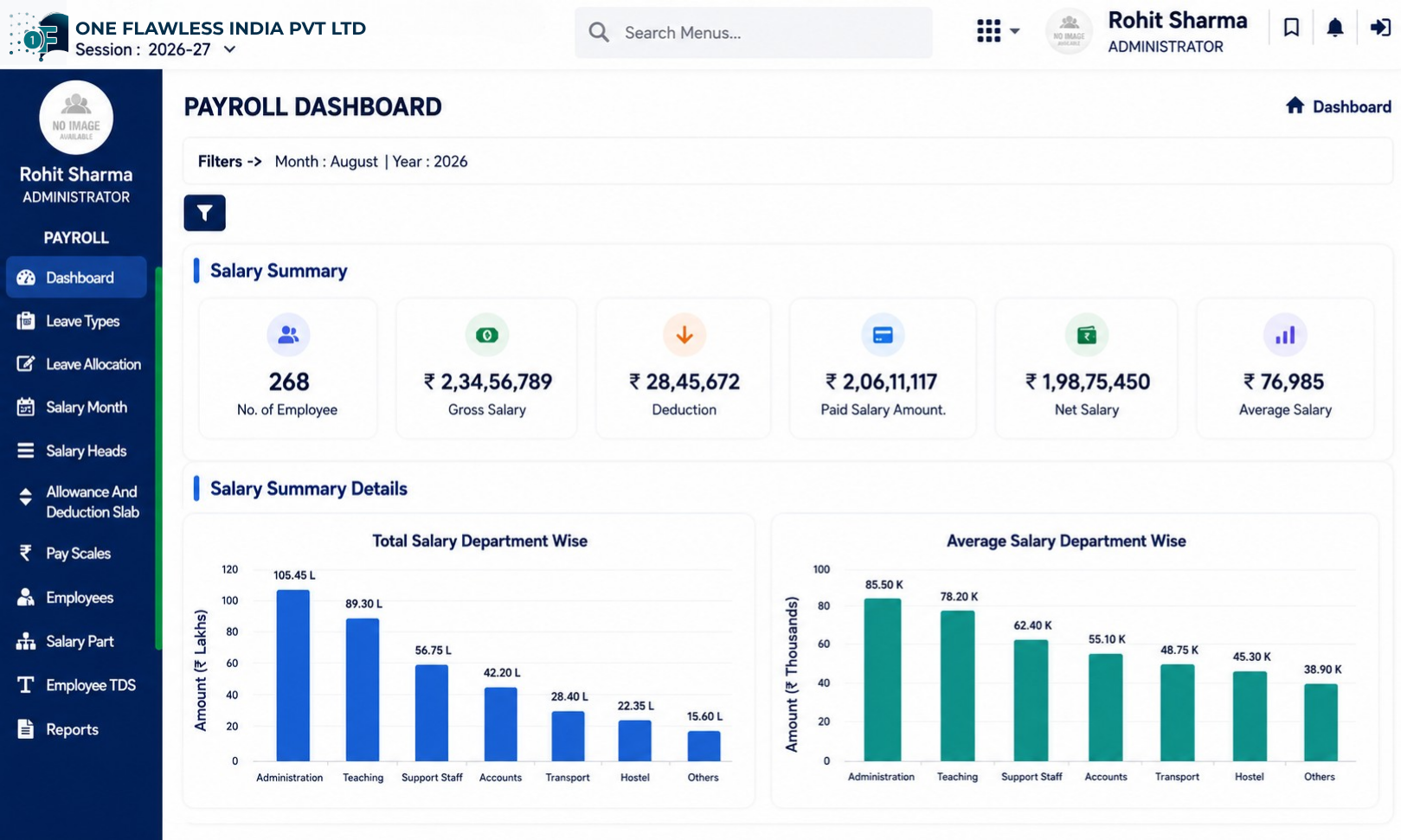
Task: Click the sidebar green scrollbar
Action: (158, 458)
